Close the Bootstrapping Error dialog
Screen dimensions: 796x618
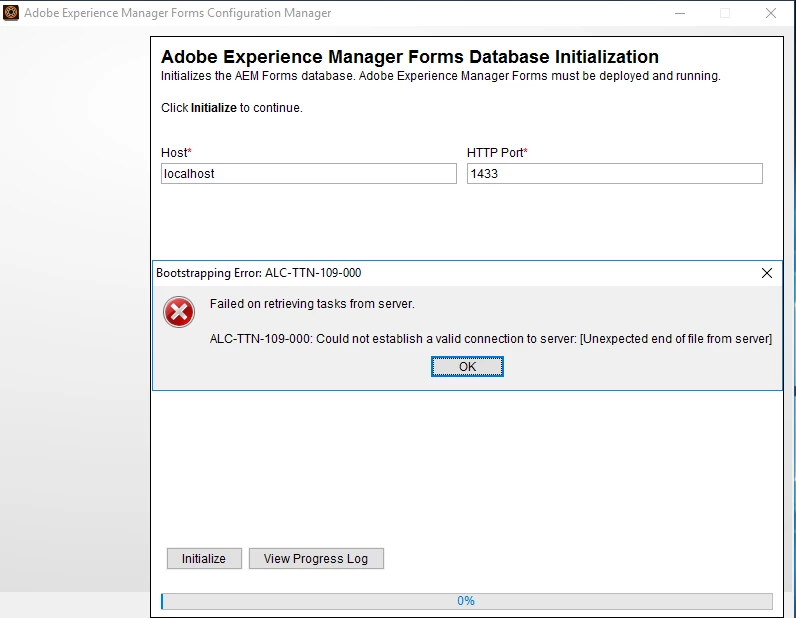(767, 273)
